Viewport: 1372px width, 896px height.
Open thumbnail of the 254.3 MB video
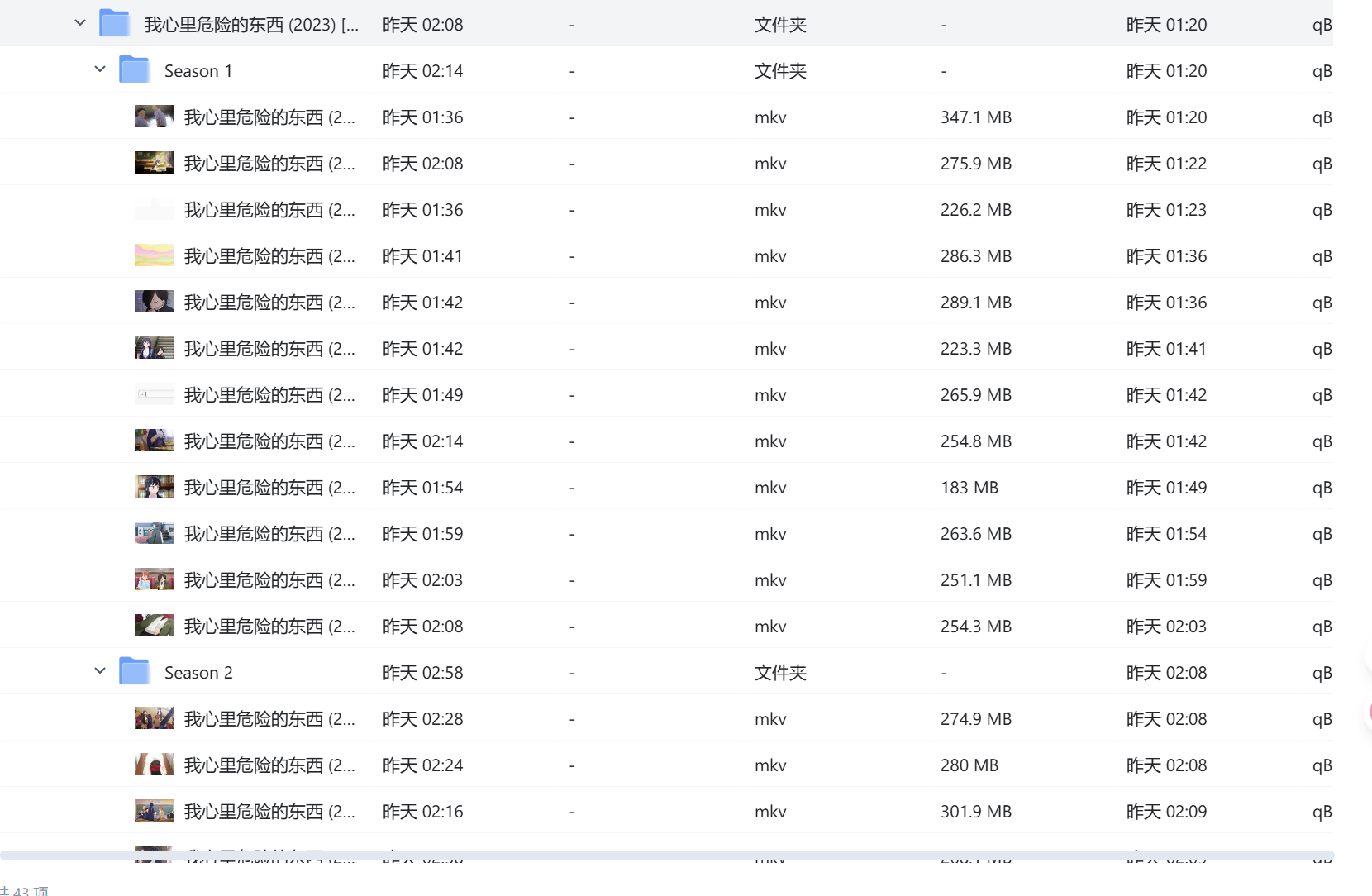[x=155, y=626]
